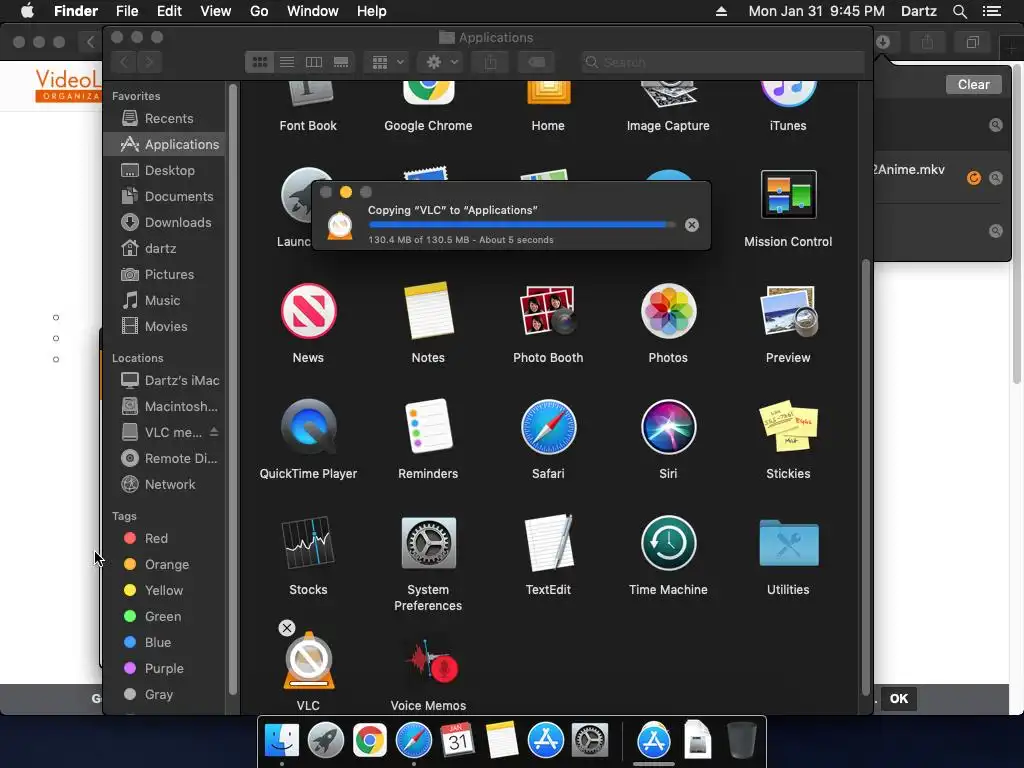1024x768 pixels.
Task: Open the Utilities folder icon
Action: (x=788, y=543)
